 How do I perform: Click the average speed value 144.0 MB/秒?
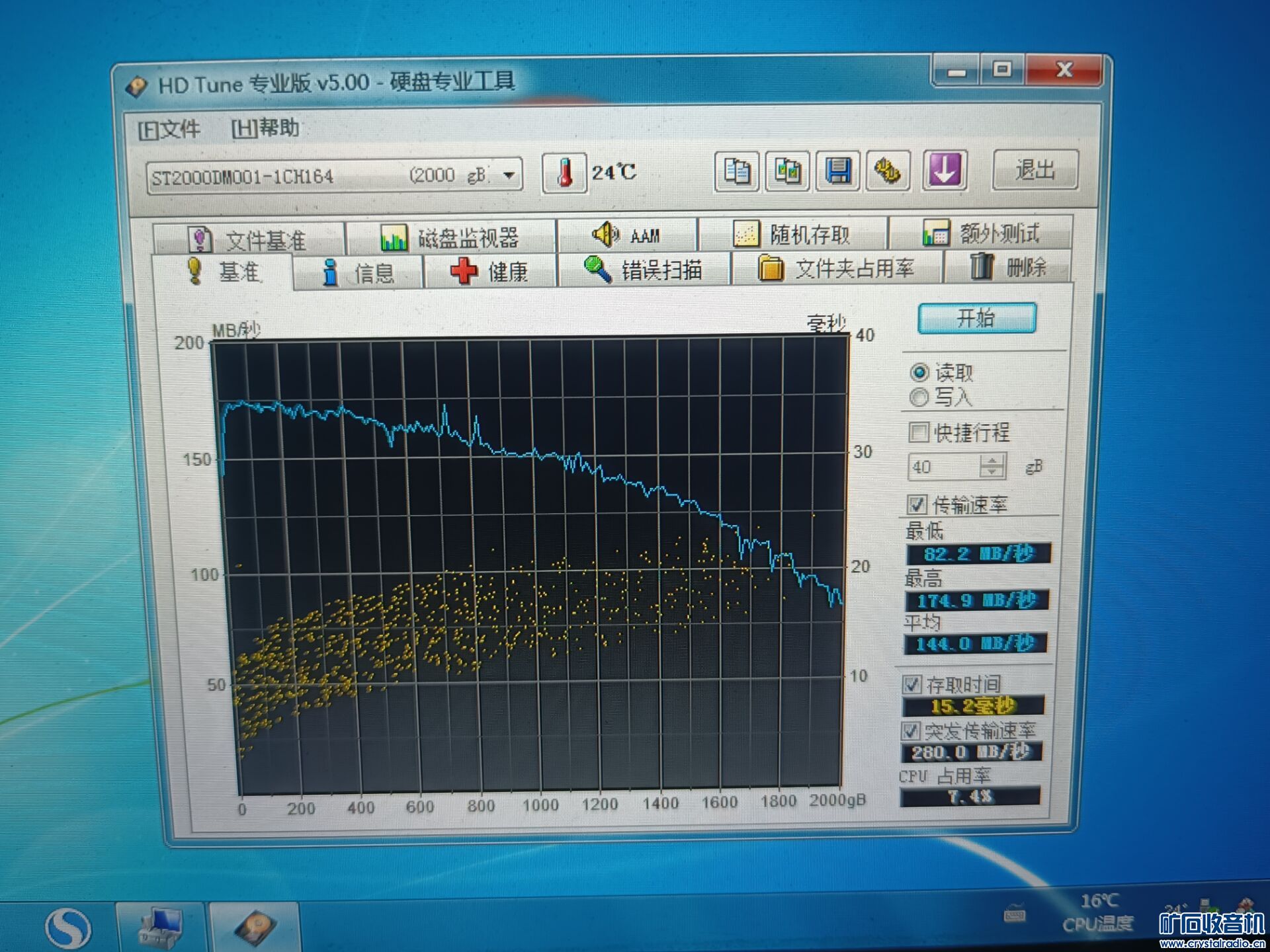point(974,643)
